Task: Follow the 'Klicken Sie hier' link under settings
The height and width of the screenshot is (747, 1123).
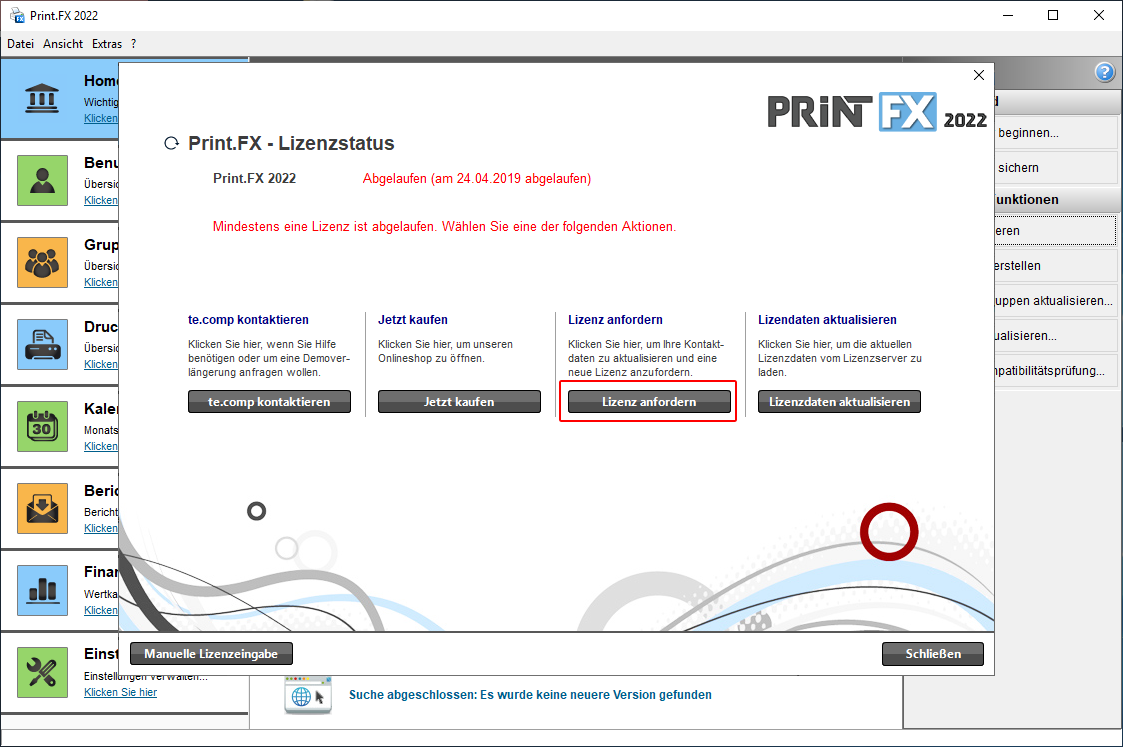Action: (x=120, y=692)
